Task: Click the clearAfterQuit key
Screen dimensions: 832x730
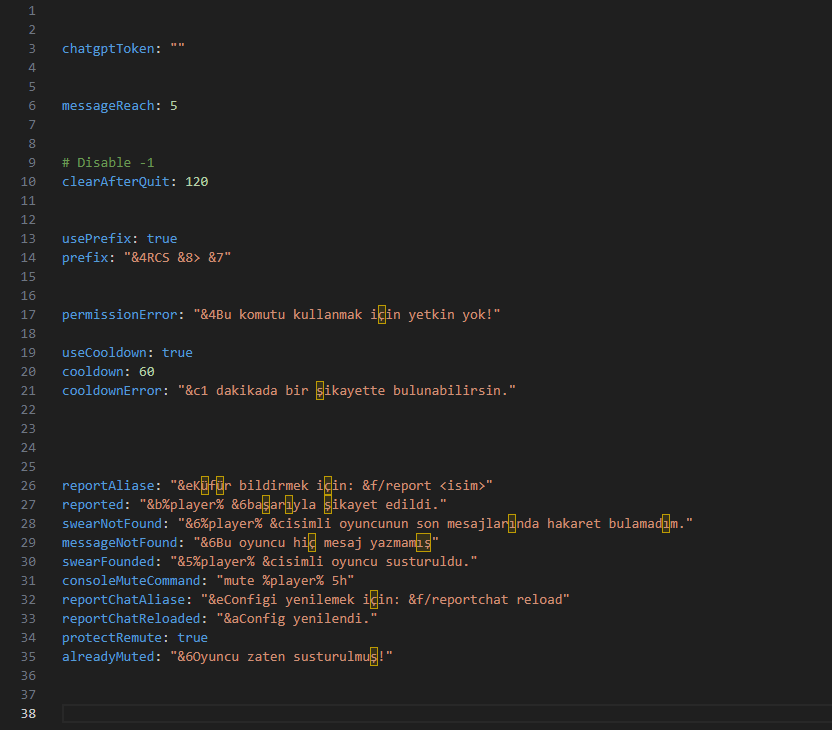Action: tap(116, 181)
